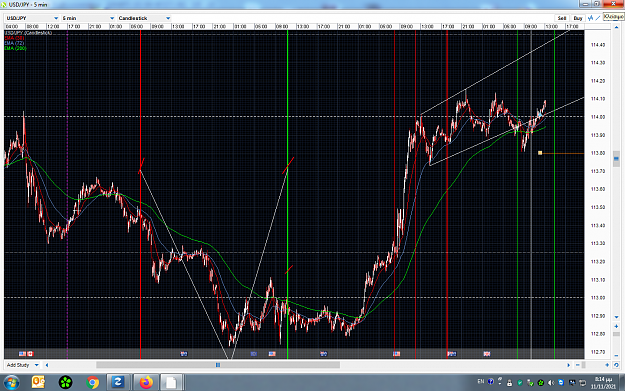Screen dimensions: 625x391
Task: Open the blank document taskbar app
Action: coord(171,382)
